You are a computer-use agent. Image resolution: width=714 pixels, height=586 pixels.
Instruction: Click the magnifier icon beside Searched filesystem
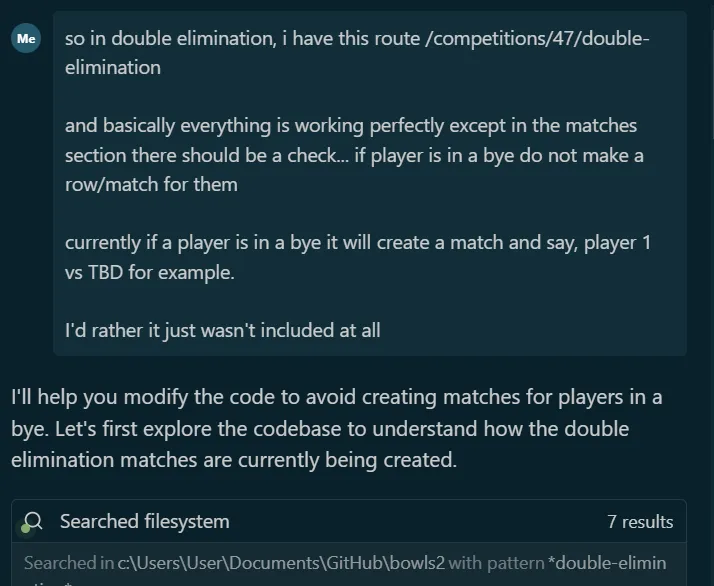(33, 521)
